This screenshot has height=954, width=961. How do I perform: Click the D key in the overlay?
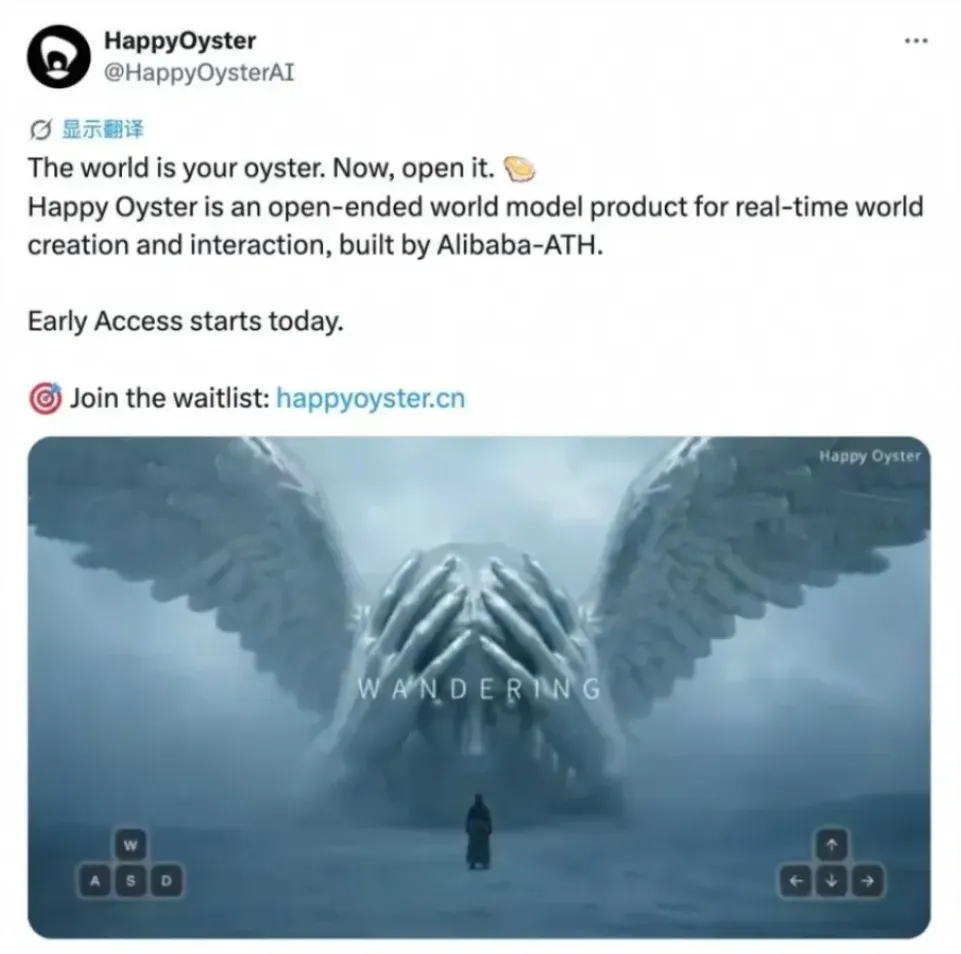[x=166, y=881]
